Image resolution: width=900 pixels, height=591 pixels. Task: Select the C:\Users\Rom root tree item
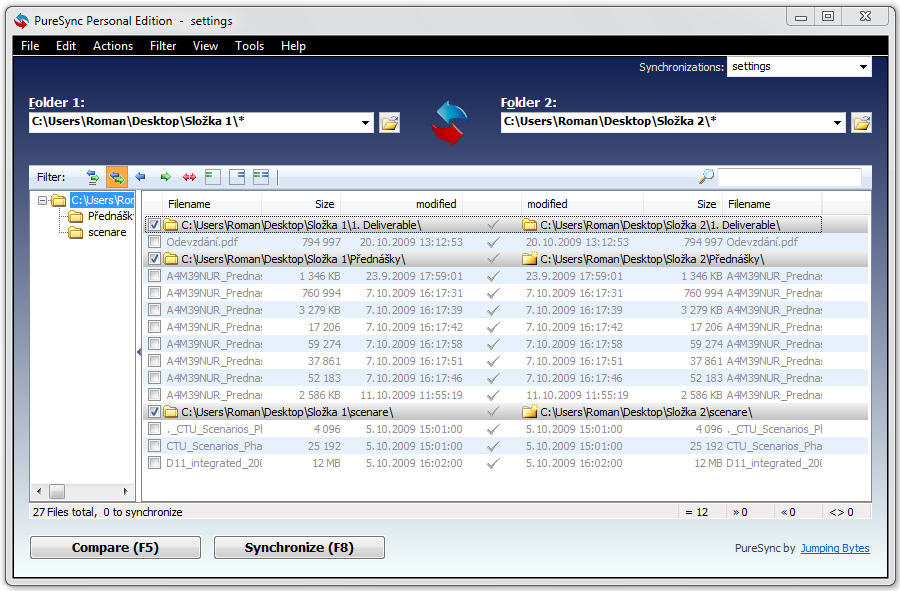tap(102, 200)
